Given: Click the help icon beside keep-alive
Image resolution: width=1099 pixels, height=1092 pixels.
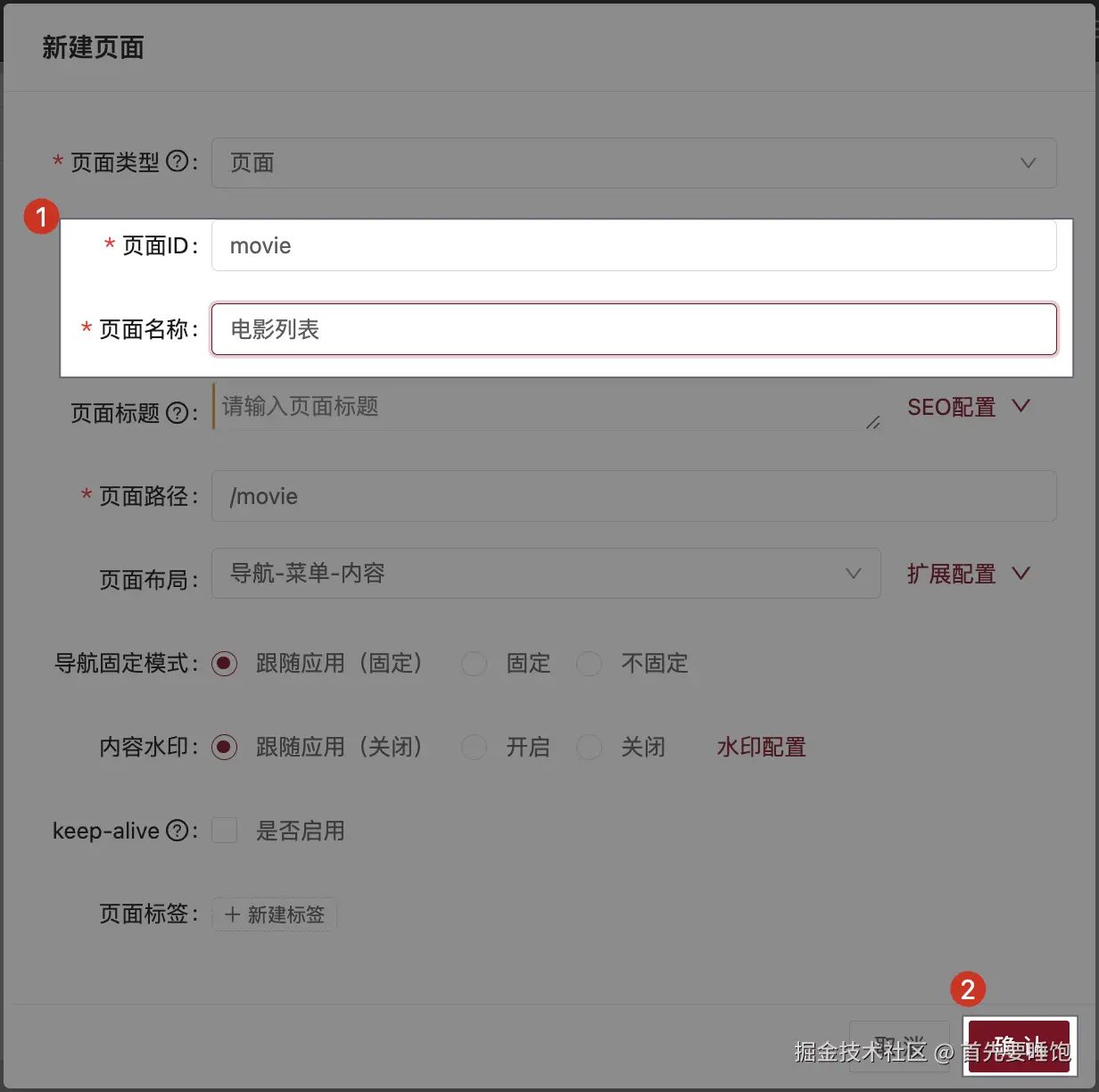Looking at the screenshot, I should pos(178,831).
